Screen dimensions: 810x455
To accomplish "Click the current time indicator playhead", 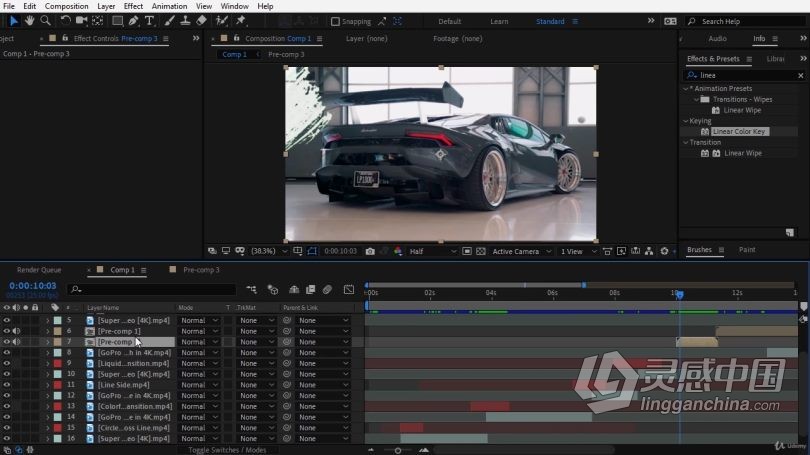I will (x=680, y=294).
